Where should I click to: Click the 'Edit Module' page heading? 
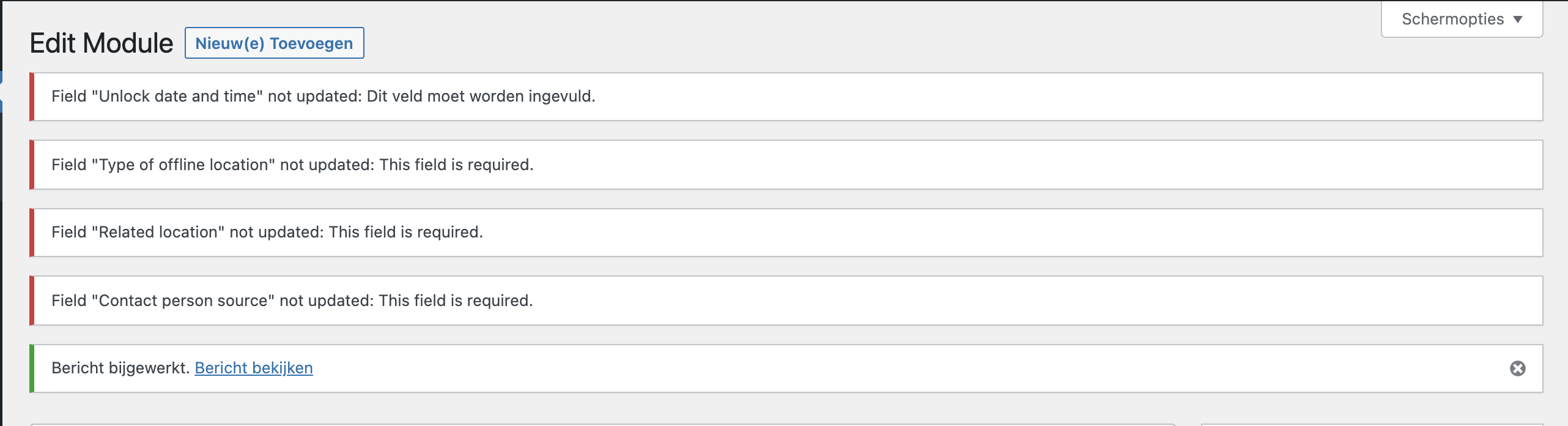(102, 43)
